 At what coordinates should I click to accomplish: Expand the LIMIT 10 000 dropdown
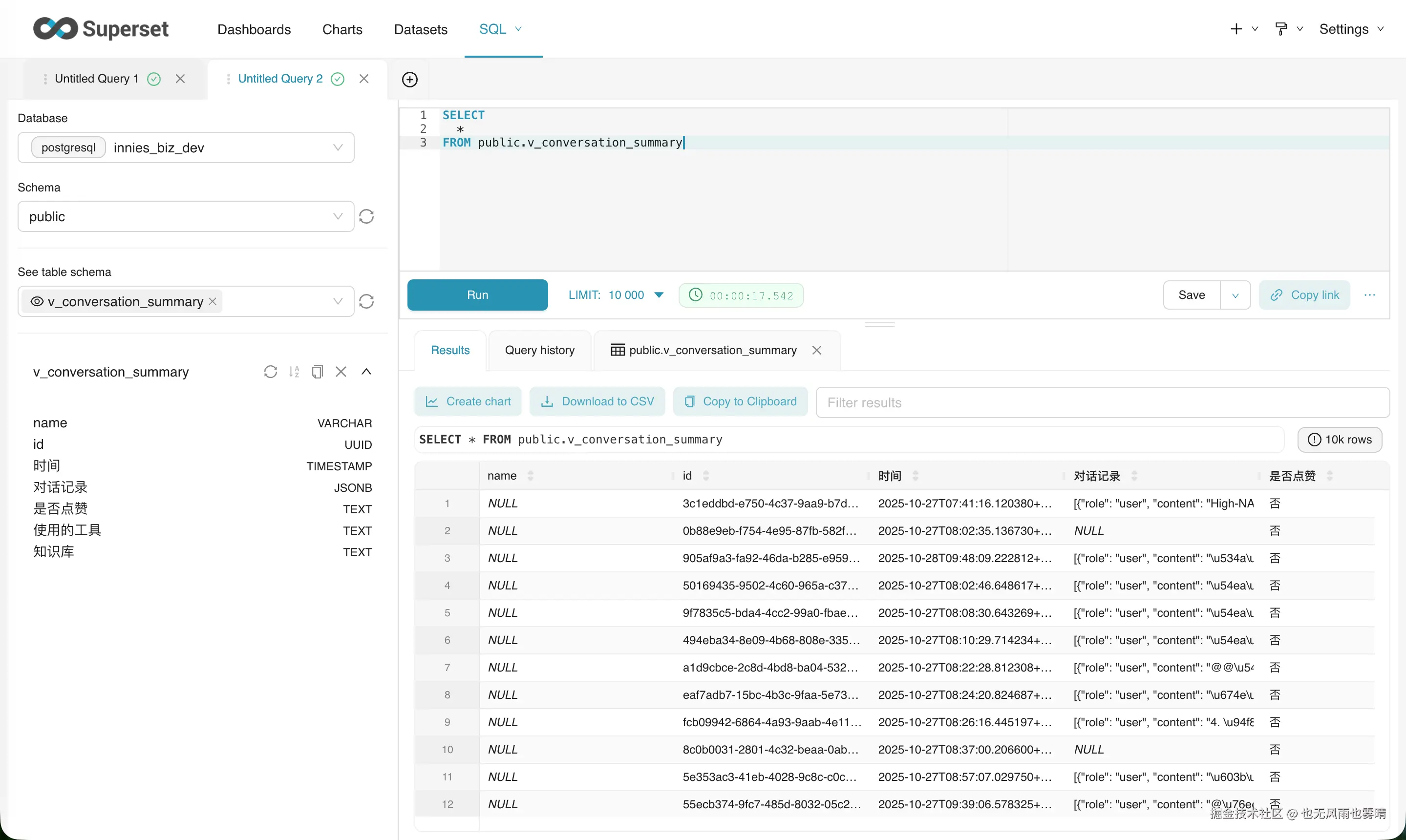tap(659, 295)
